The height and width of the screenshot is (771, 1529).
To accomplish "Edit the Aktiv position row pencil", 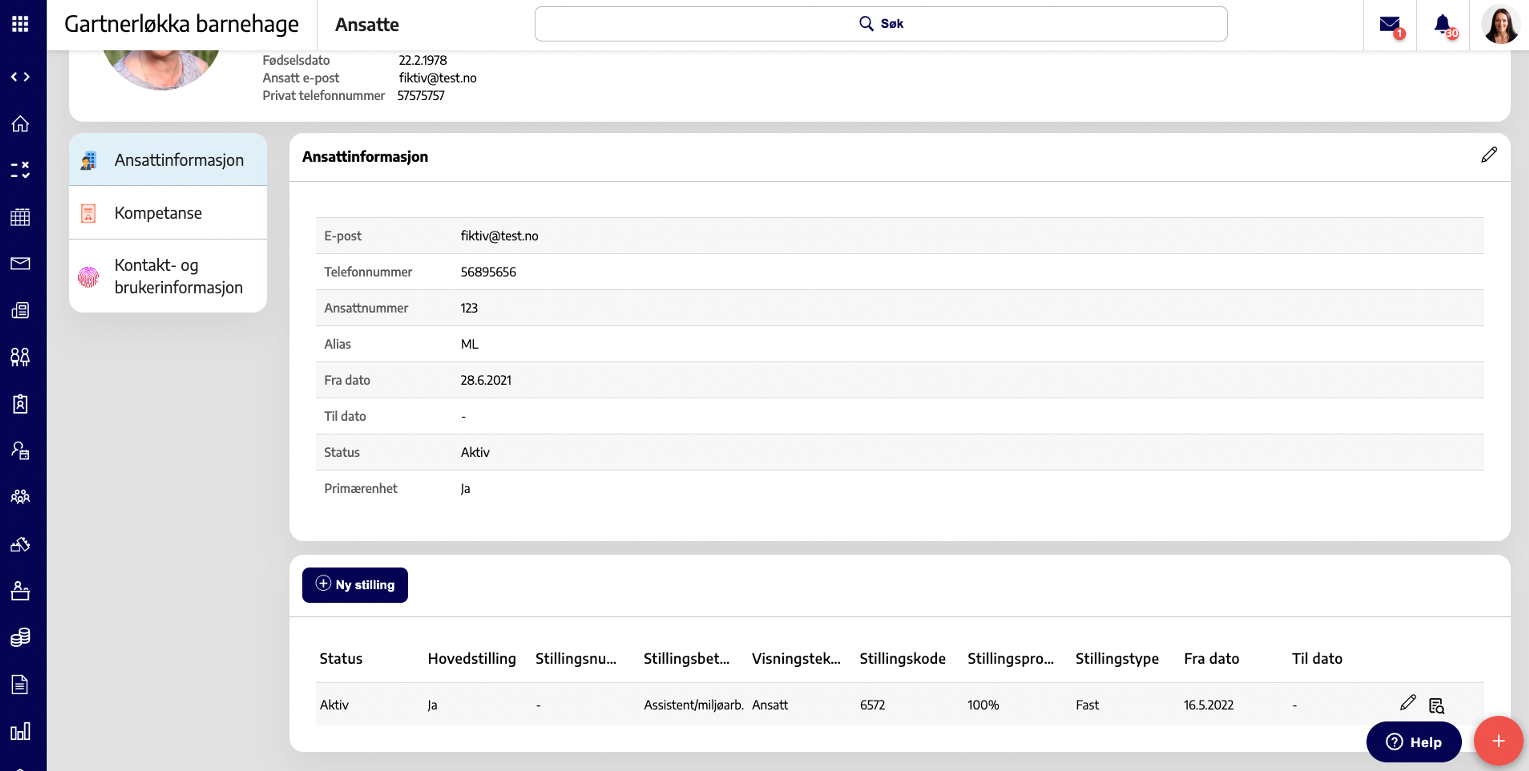I will click(x=1408, y=703).
